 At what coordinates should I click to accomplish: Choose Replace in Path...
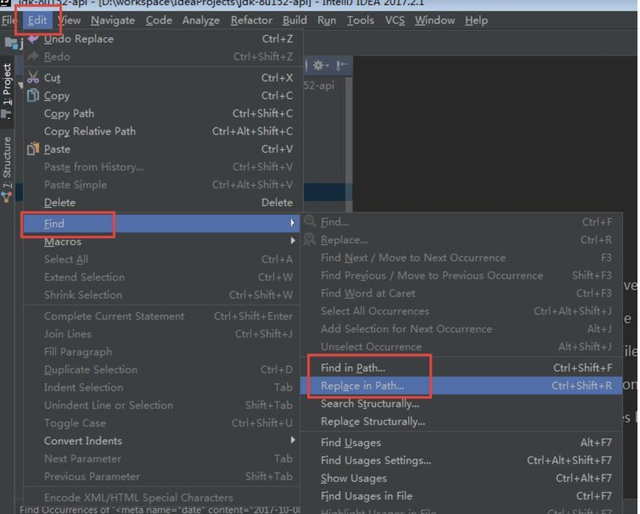(x=462, y=385)
